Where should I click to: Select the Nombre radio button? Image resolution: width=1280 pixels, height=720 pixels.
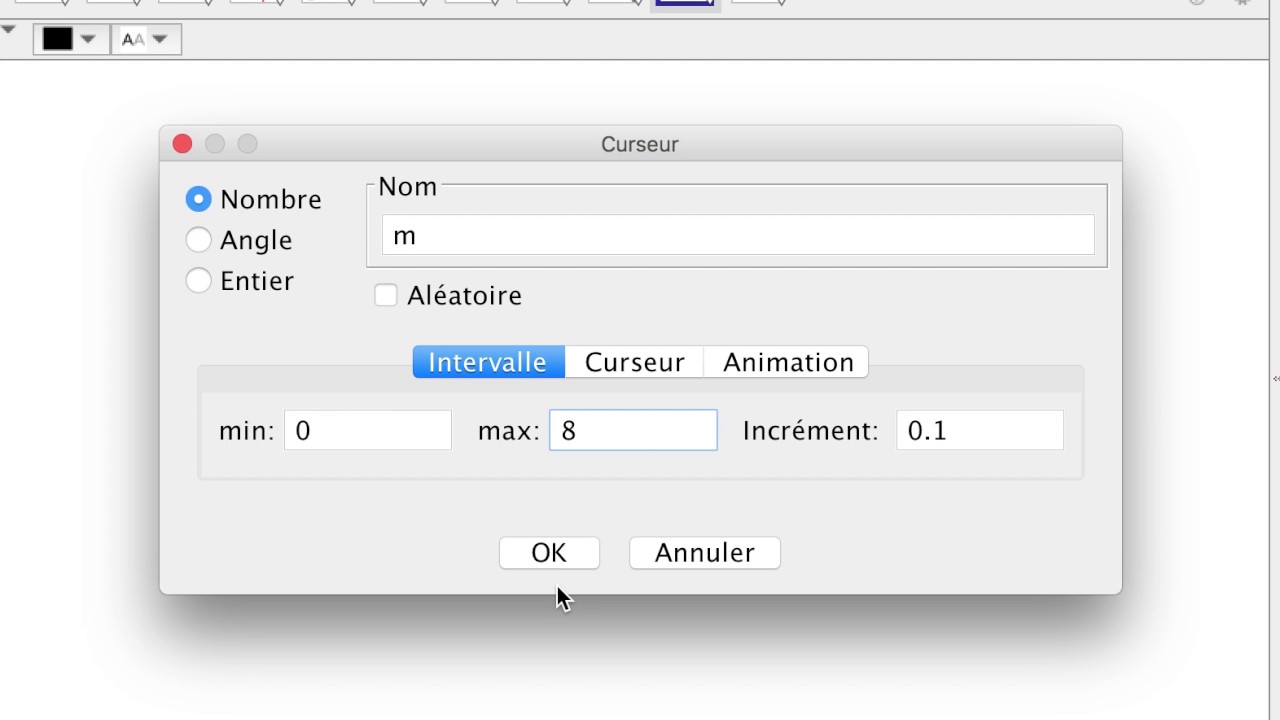(199, 199)
